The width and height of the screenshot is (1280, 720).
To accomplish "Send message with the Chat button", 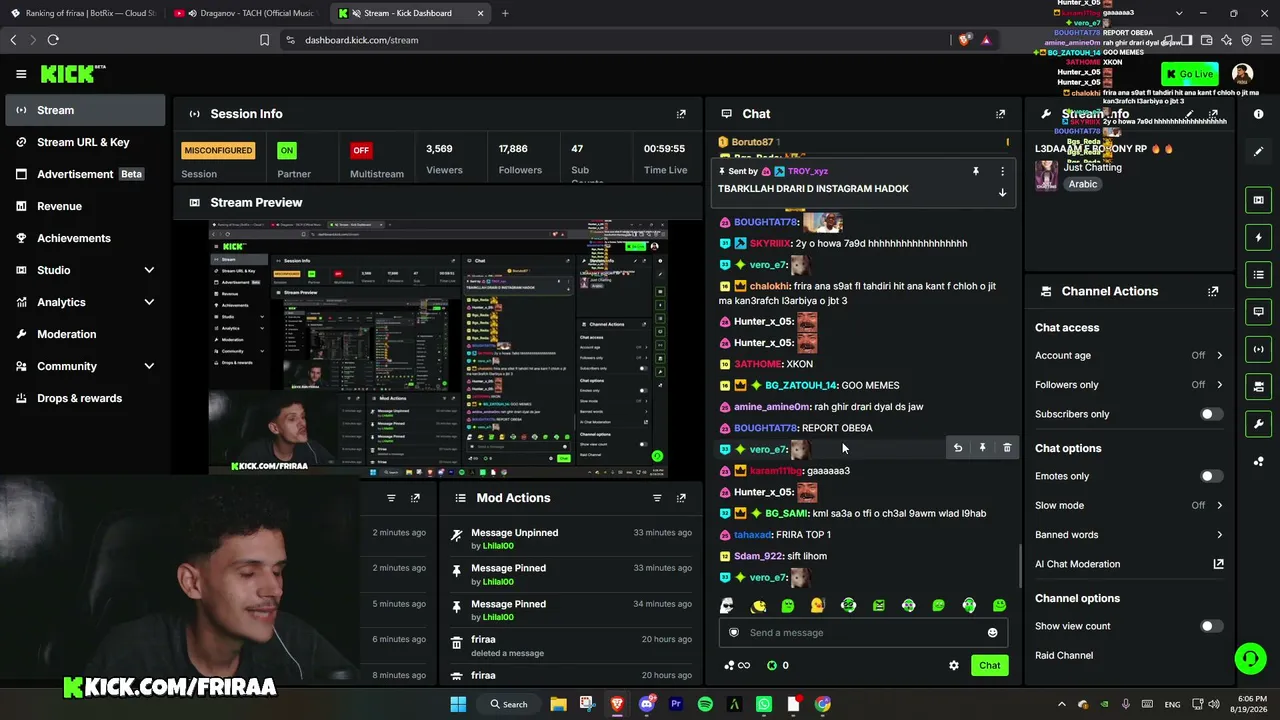I will click(x=989, y=665).
